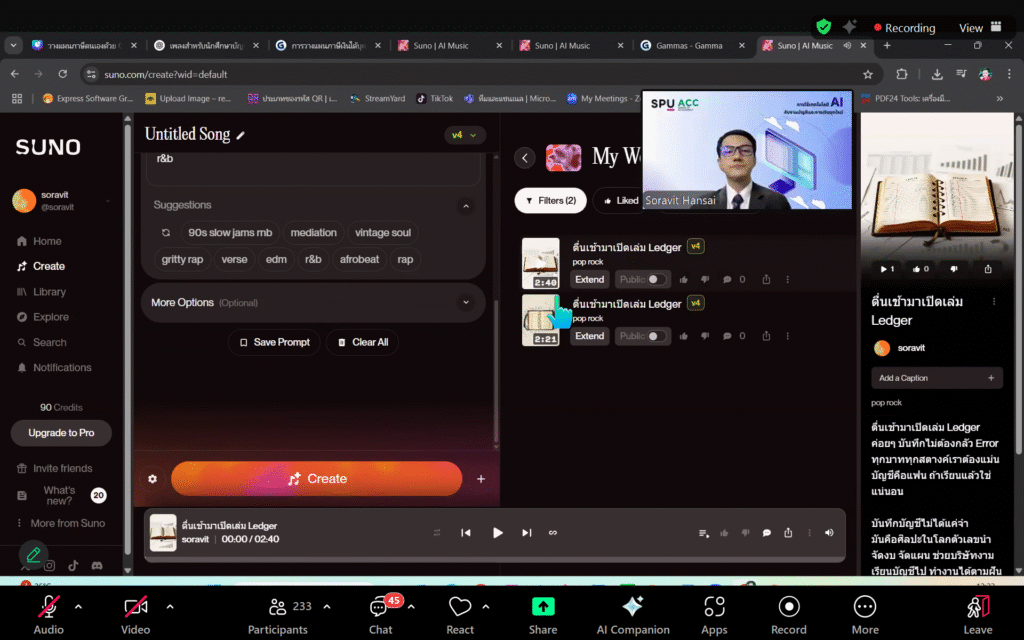Image resolution: width=1024 pixels, height=640 pixels.
Task: Play the song in the bottom player
Action: (497, 533)
